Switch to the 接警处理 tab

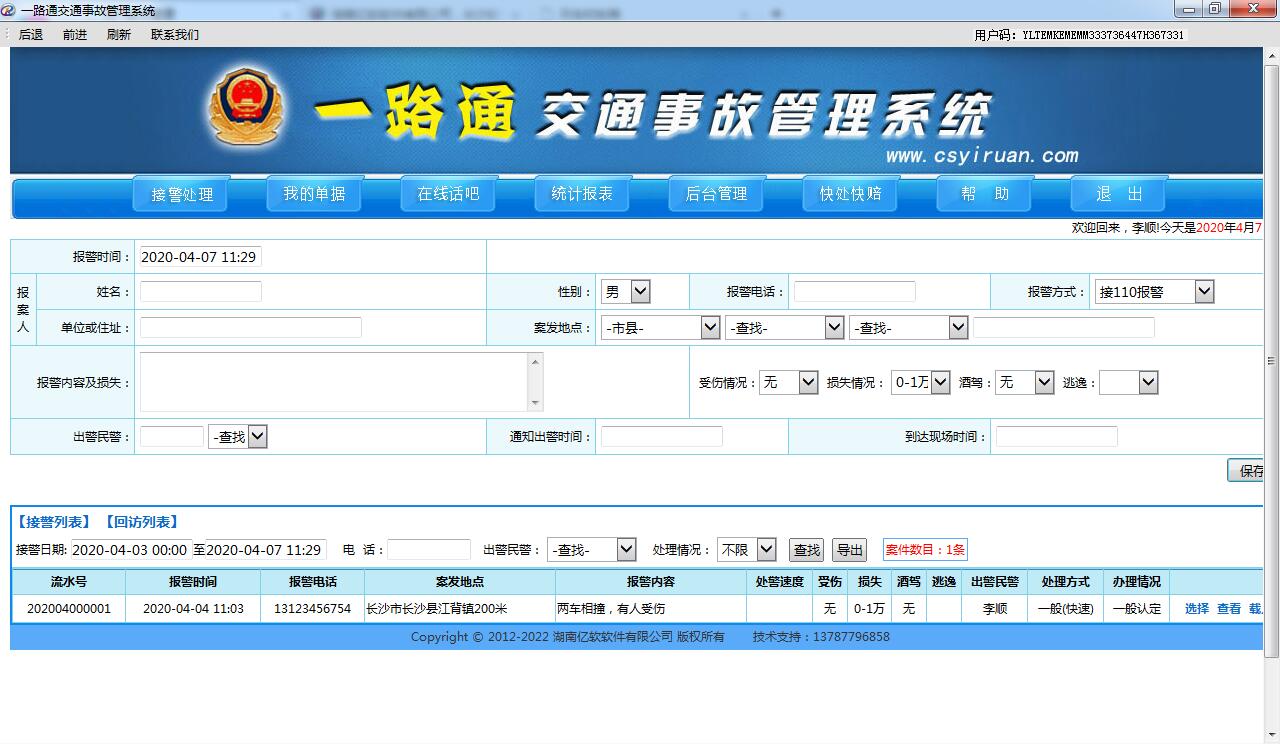180,194
